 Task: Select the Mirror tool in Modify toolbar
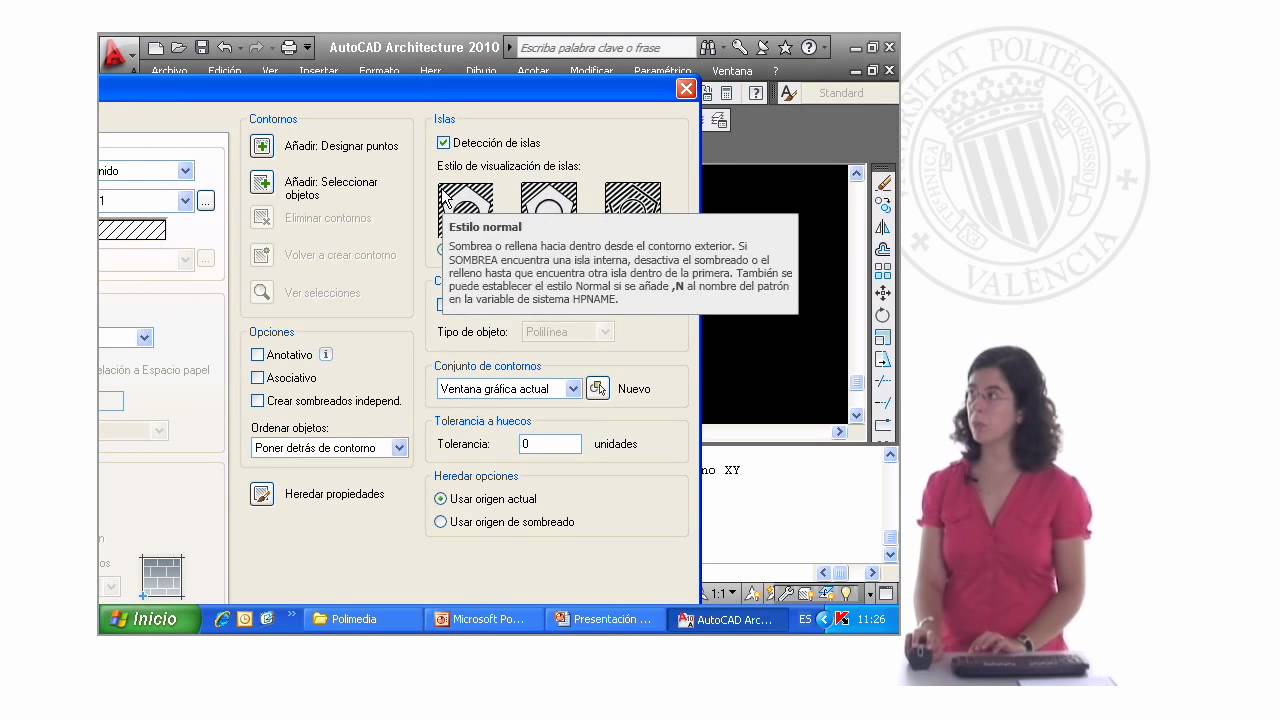(883, 227)
